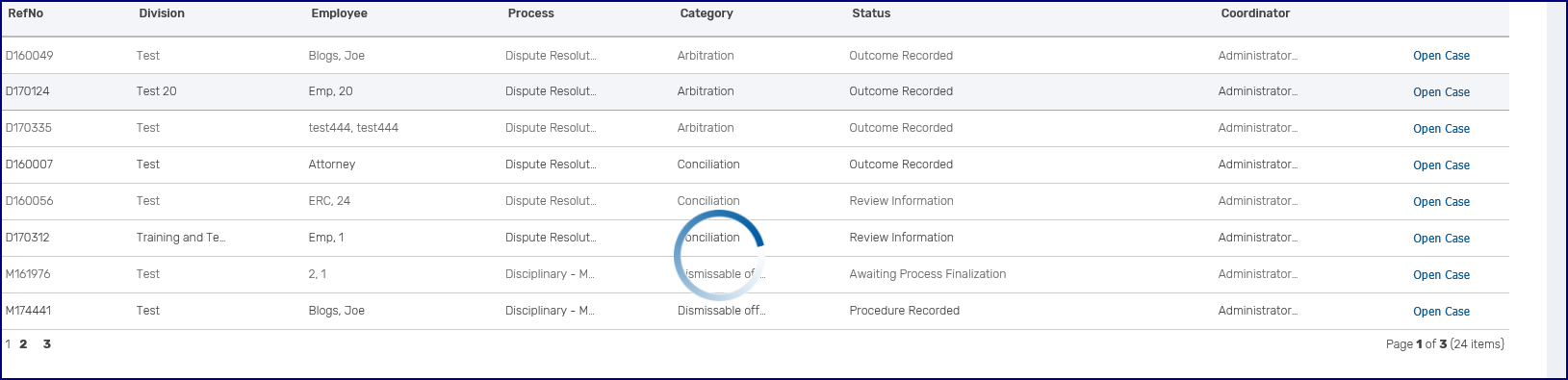1568x380 pixels.
Task: Open Case for D160007
Action: [x=1441, y=165]
